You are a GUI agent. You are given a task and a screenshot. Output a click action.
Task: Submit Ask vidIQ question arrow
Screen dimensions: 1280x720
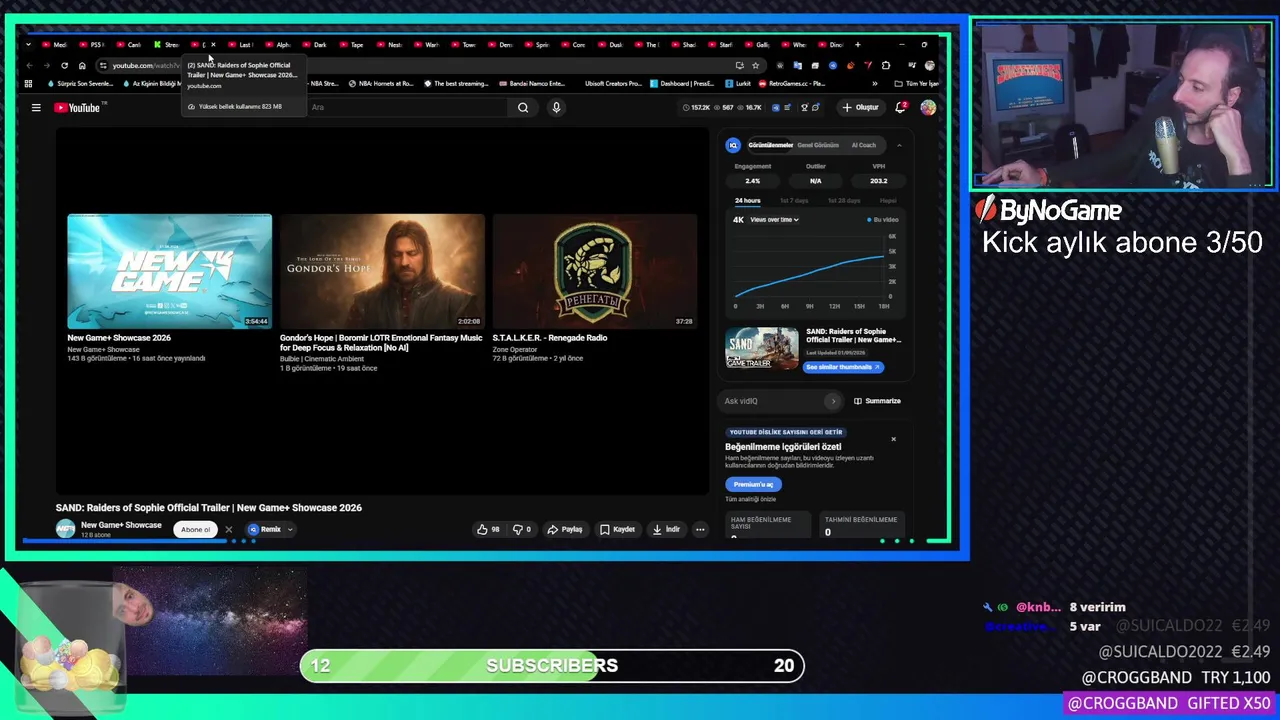(x=833, y=401)
